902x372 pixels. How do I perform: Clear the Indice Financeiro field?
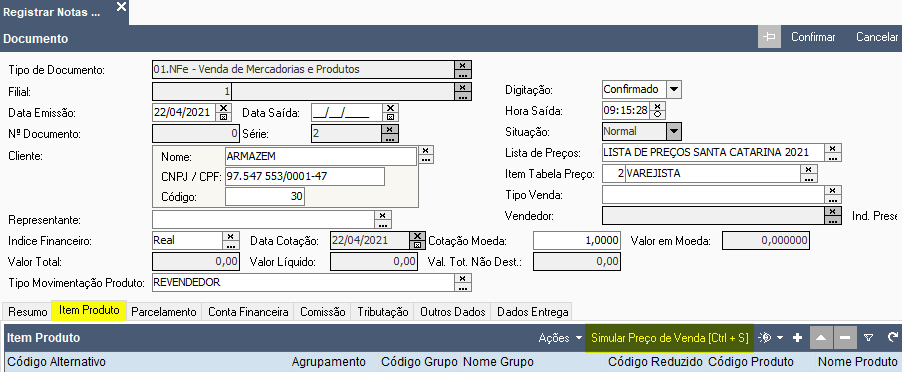pyautogui.click(x=231, y=236)
